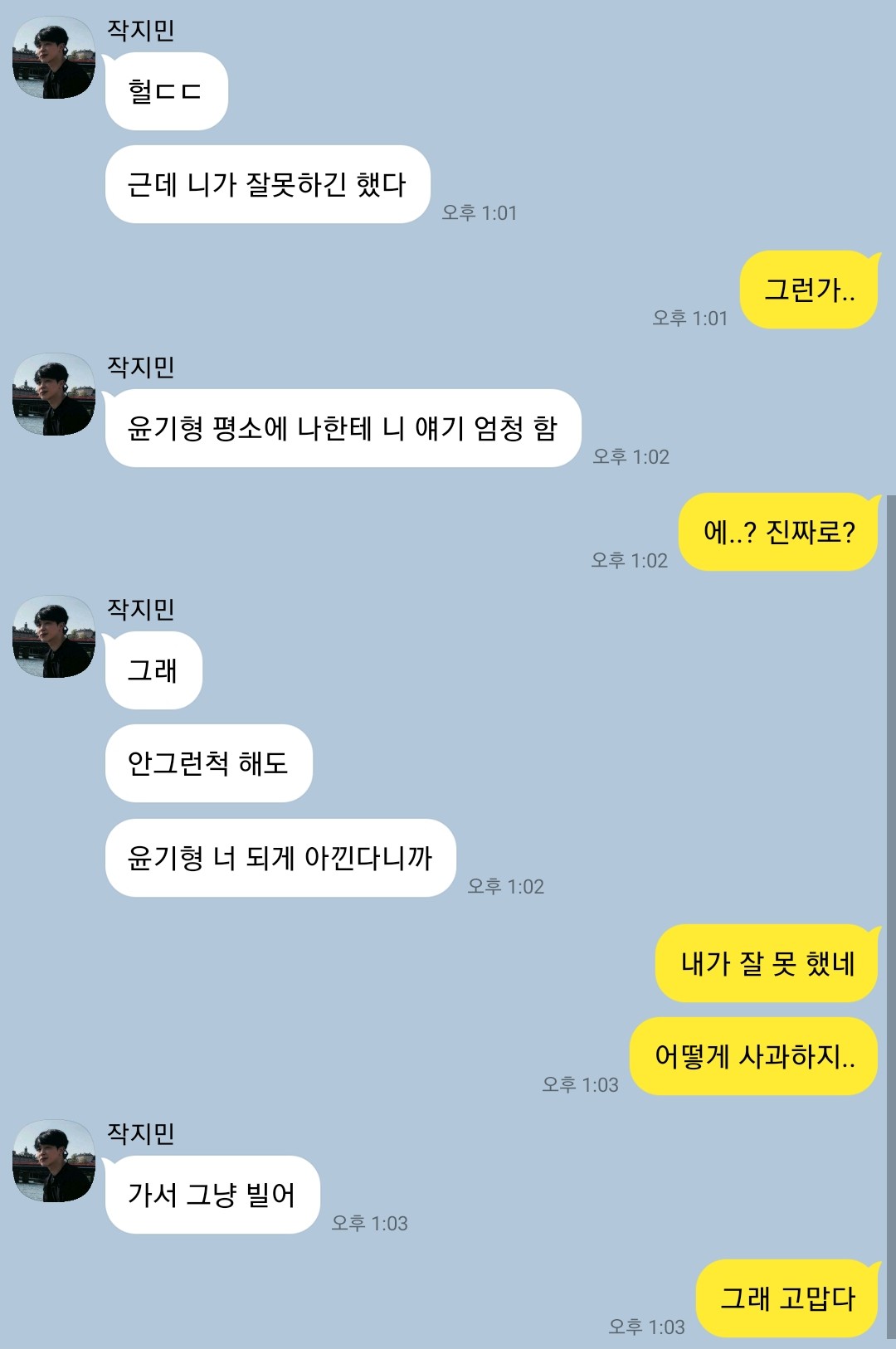The height and width of the screenshot is (1349, 896).
Task: Open 작지민's avatar beside 윤기형 평소에 message
Action: click(x=54, y=394)
